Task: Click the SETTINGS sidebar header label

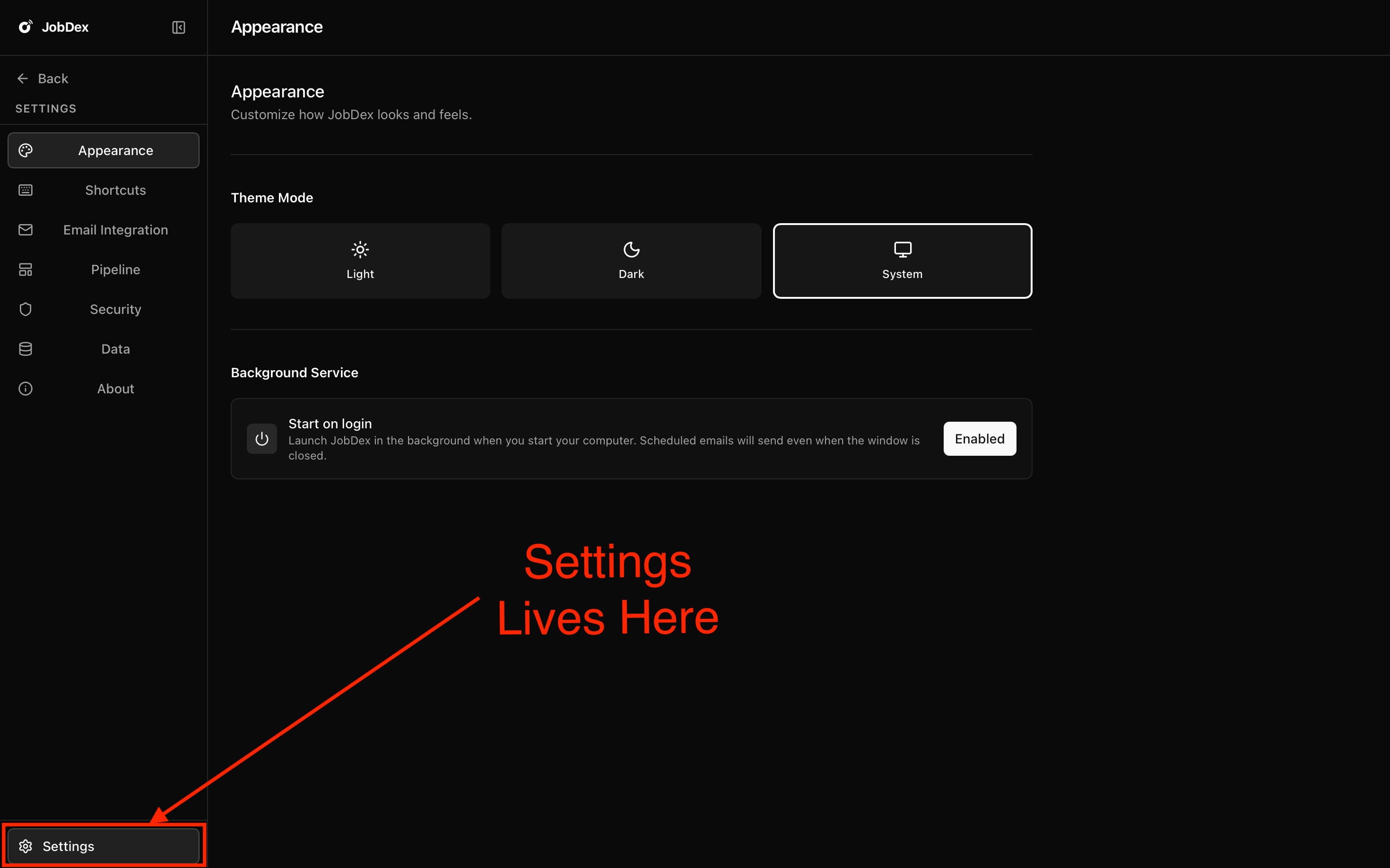Action: tap(46, 109)
